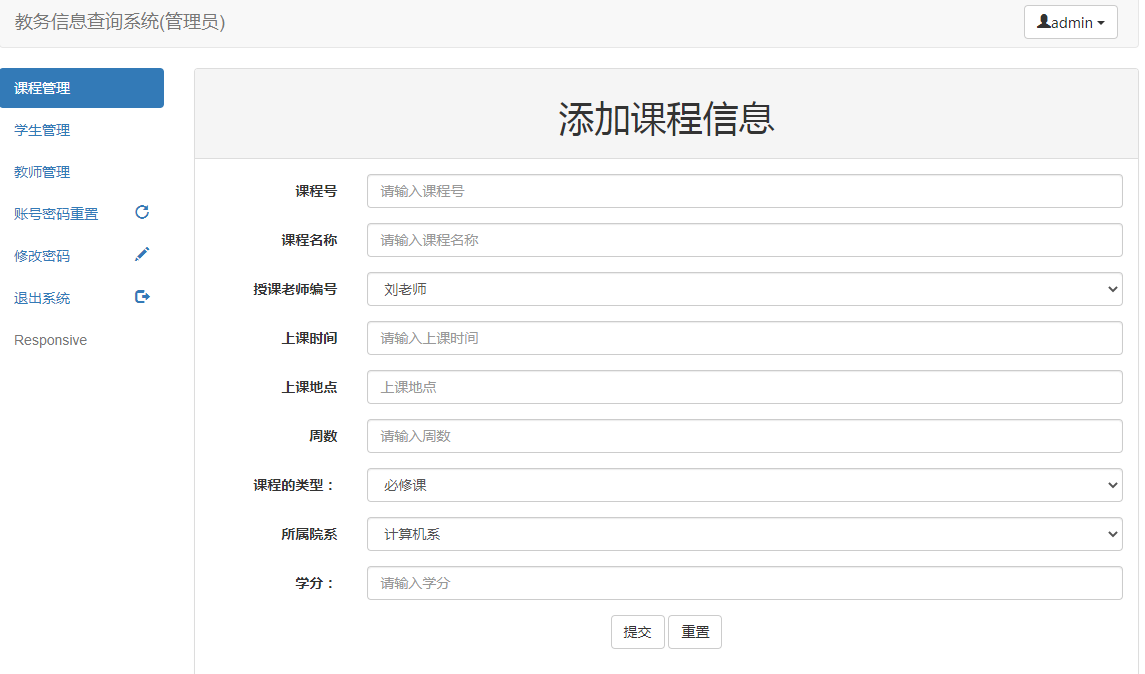Focus the 课程名称 input field
Viewport: 1145px width, 674px height.
pyautogui.click(x=744, y=240)
